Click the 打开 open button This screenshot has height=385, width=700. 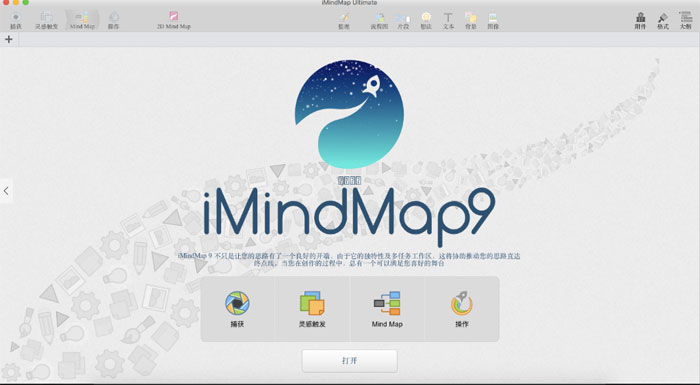[350, 361]
